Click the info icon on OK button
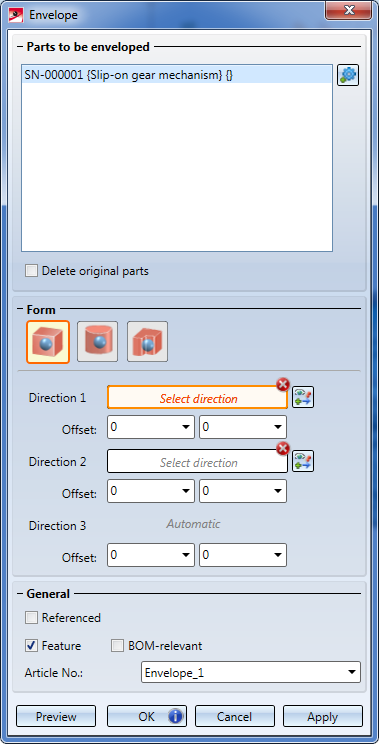Screen dimensions: 379x744 click(x=175, y=716)
